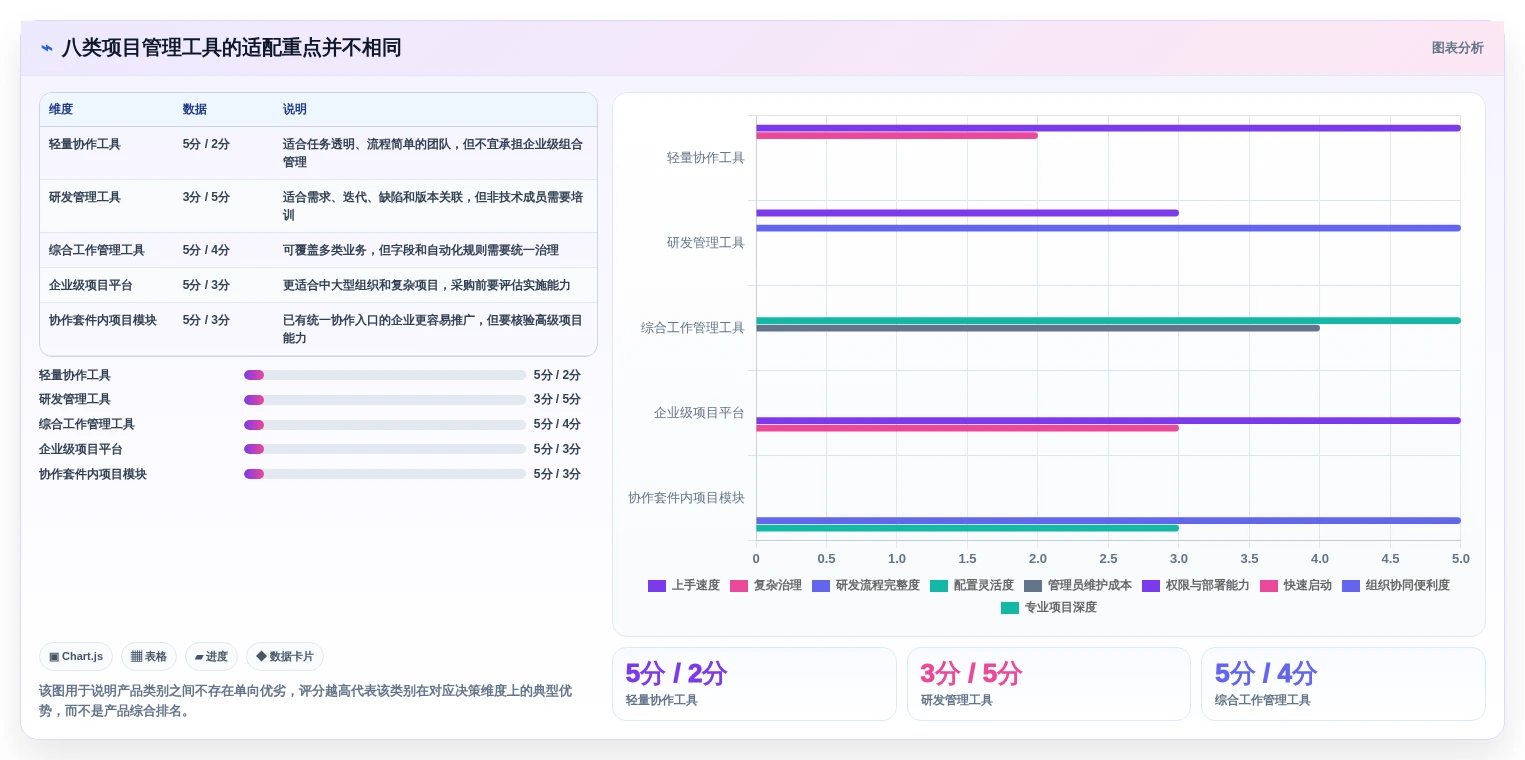Select table row cell 轻量协作工具
1525x760 pixels.
(x=85, y=144)
